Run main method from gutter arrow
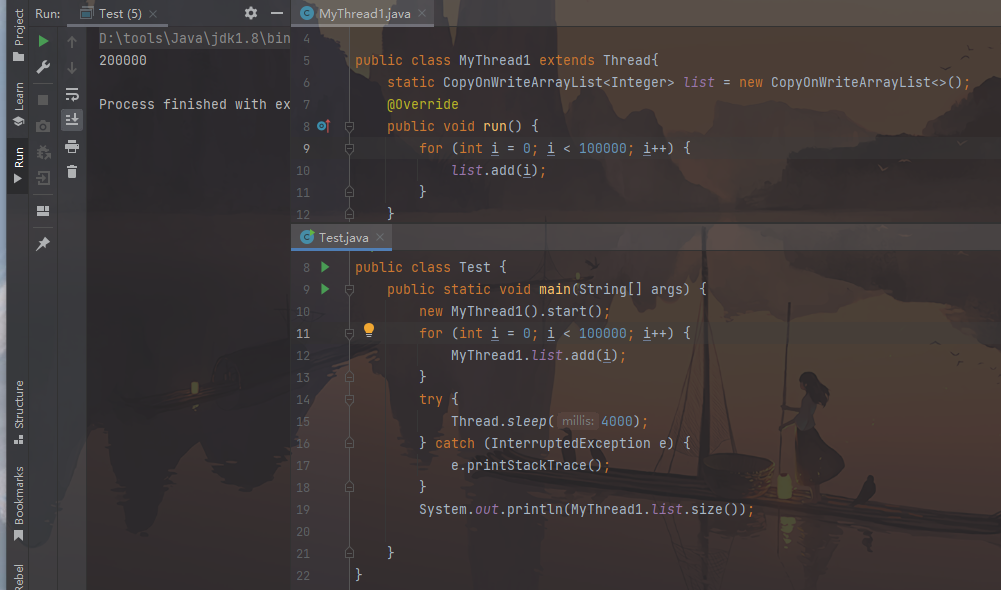The image size is (1001, 590). point(324,289)
